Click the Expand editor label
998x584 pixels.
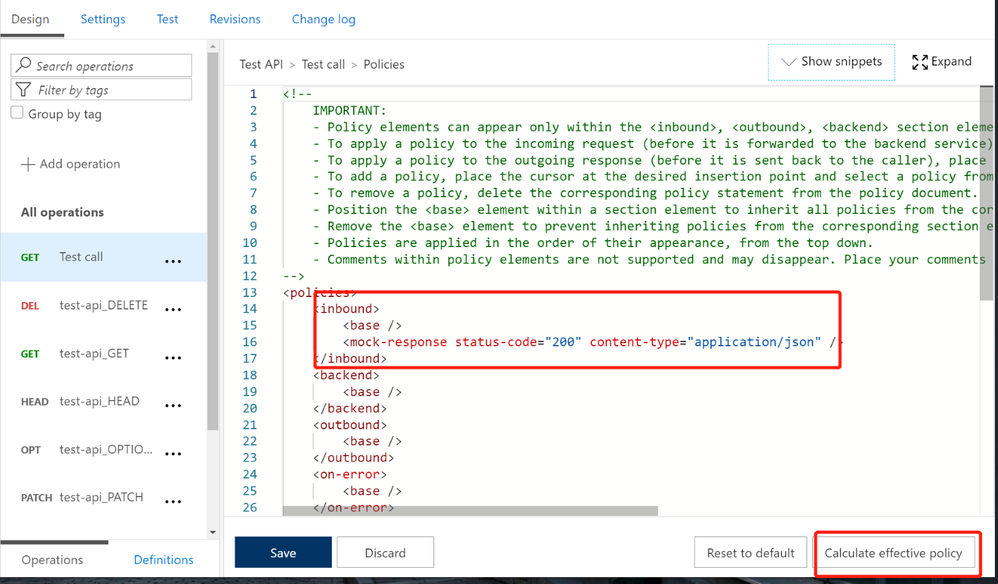[x=951, y=62]
